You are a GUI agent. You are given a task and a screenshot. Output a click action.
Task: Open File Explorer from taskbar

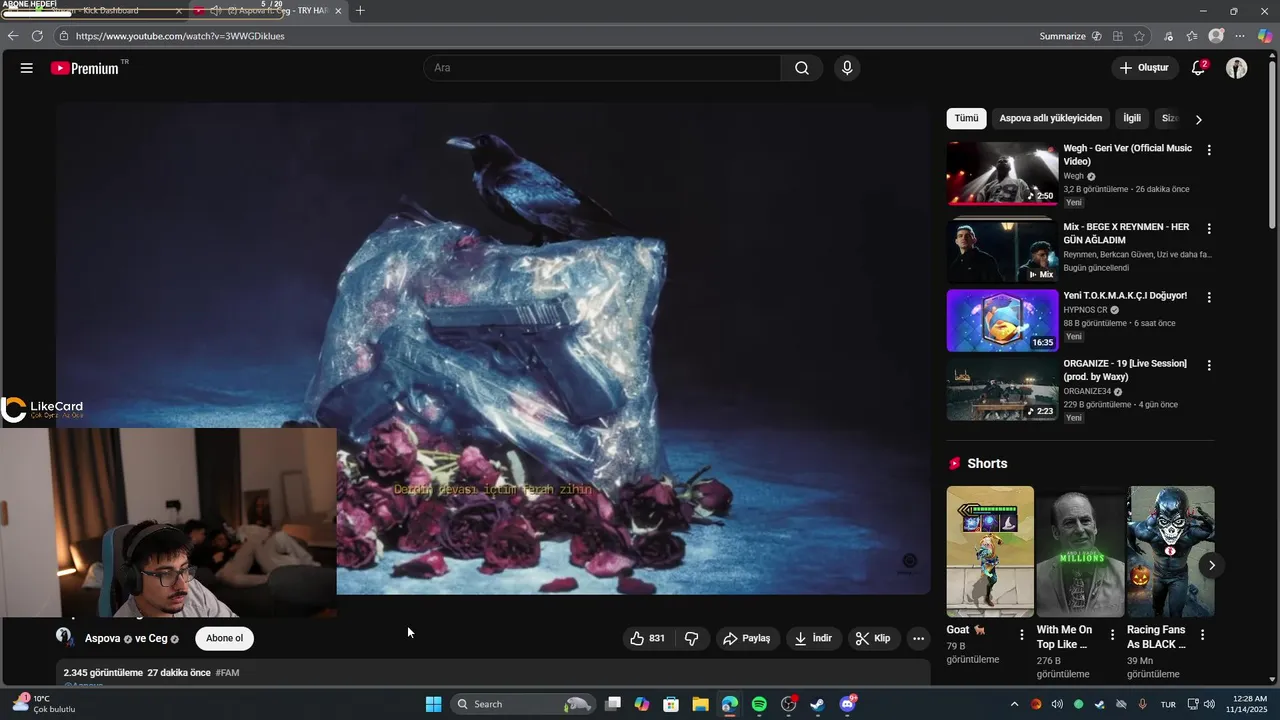click(700, 704)
